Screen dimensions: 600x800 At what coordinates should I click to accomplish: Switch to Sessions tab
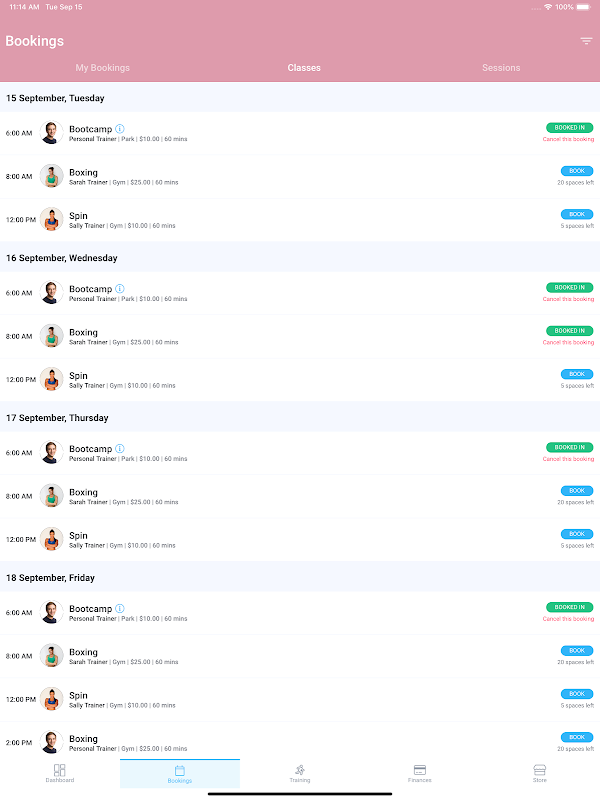[x=501, y=68]
